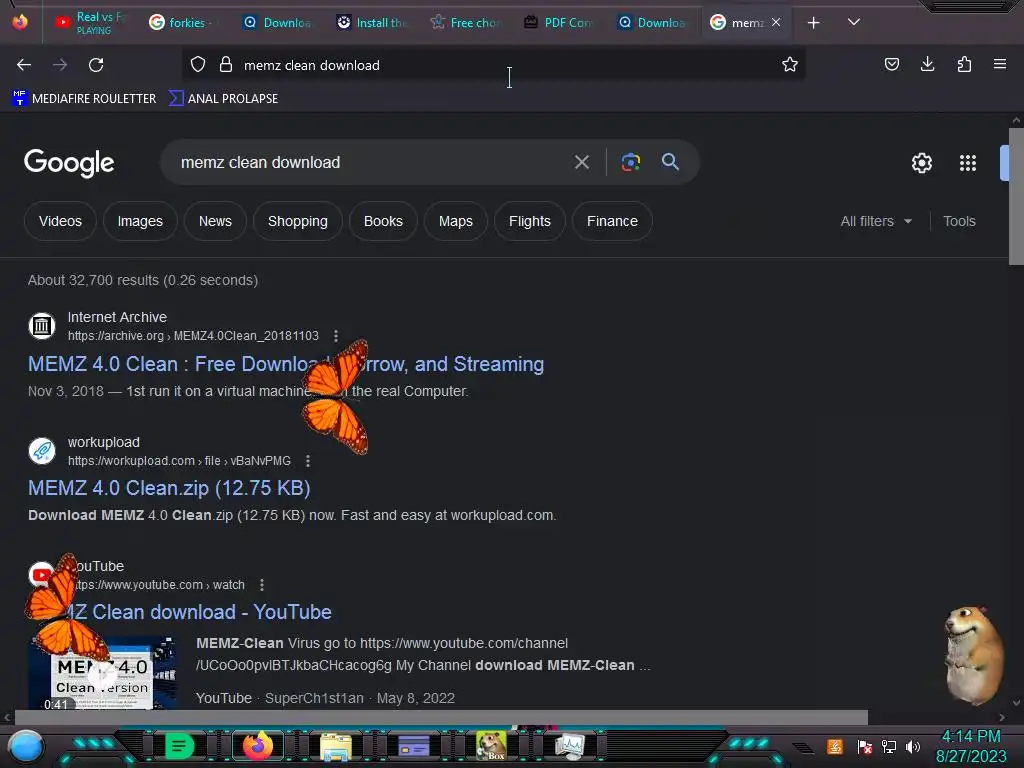Open the Firefox downloads panel
The image size is (1024, 768).
[x=927, y=64]
